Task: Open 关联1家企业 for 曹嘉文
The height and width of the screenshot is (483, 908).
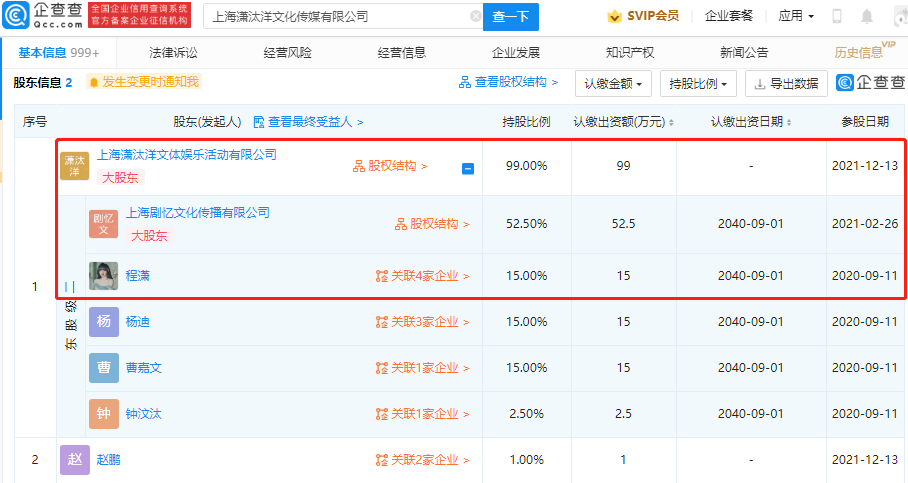Action: (x=422, y=368)
